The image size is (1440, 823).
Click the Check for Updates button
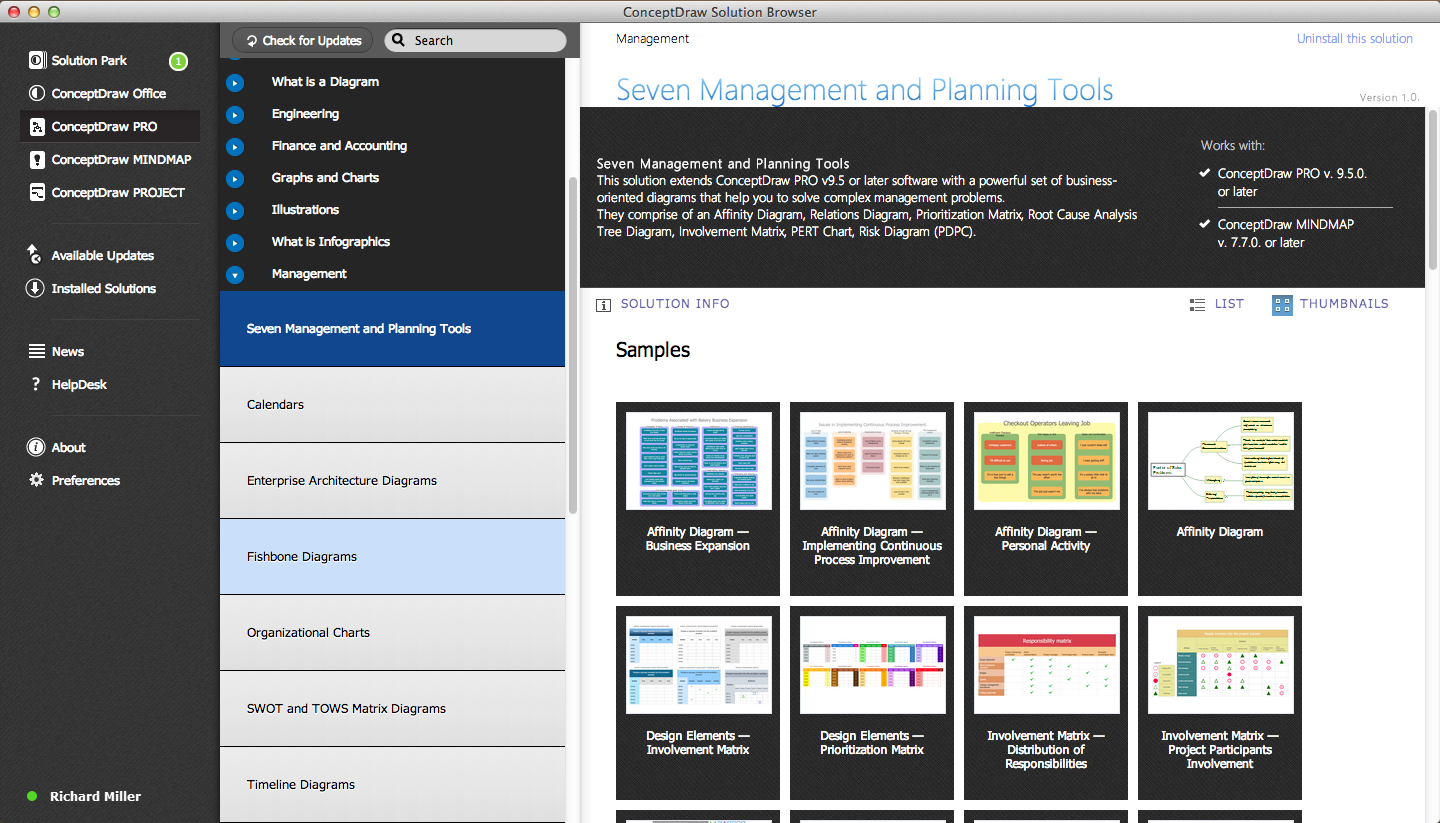[302, 40]
